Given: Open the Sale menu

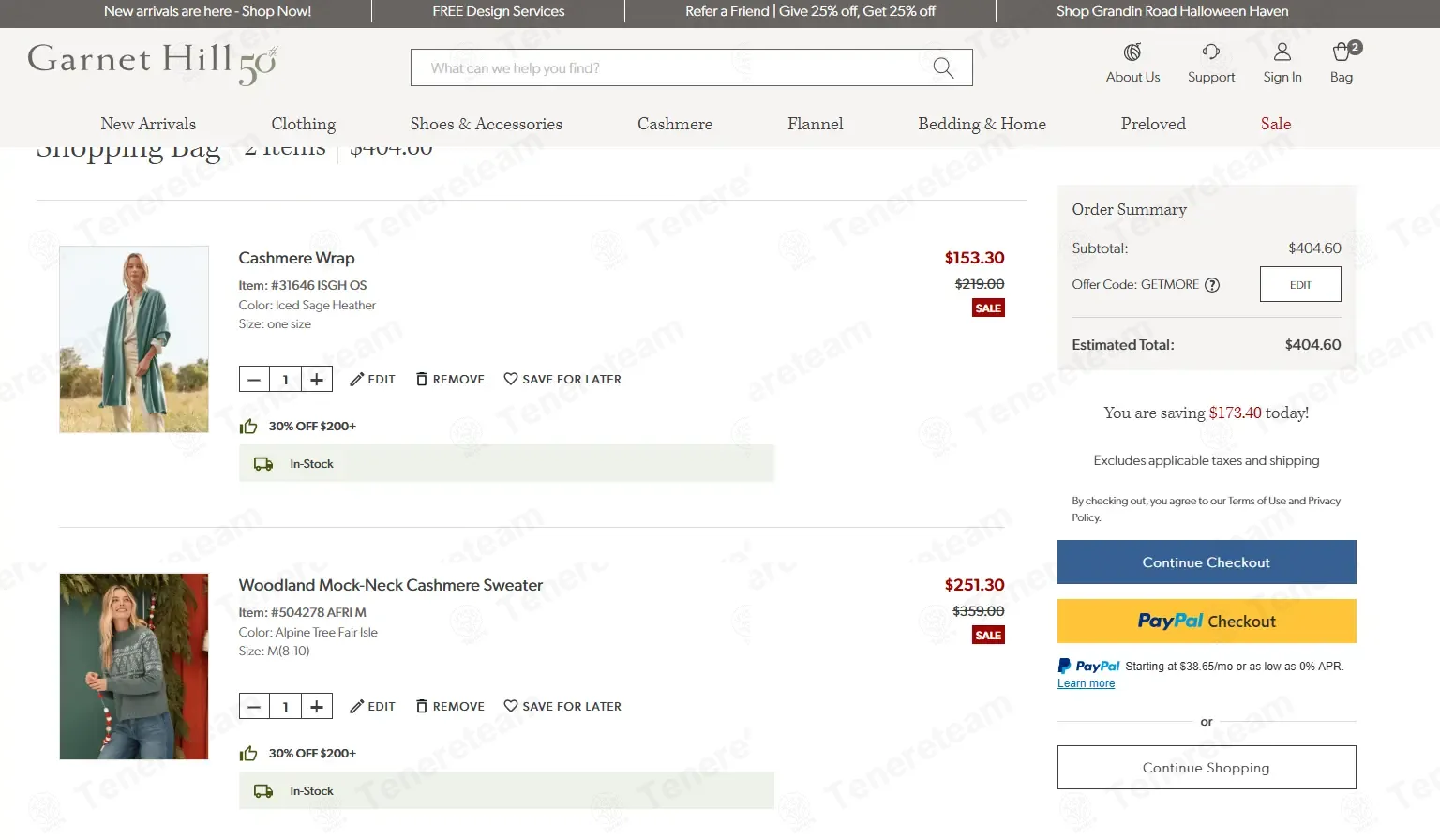Looking at the screenshot, I should pos(1276,124).
